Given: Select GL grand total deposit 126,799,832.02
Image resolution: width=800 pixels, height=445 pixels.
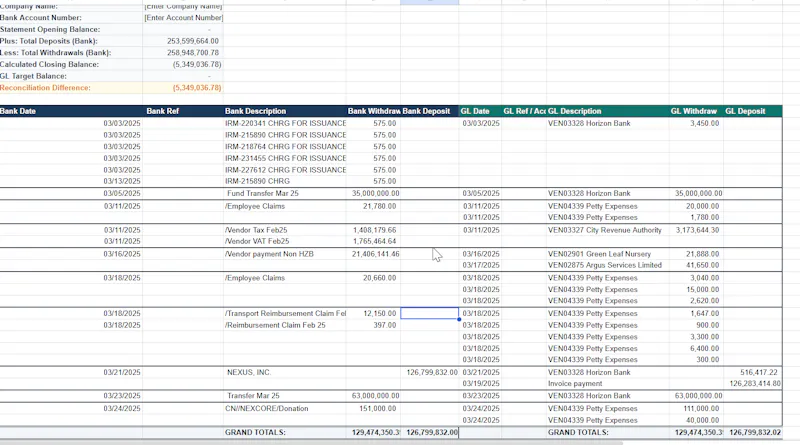Looking at the screenshot, I should [753, 432].
